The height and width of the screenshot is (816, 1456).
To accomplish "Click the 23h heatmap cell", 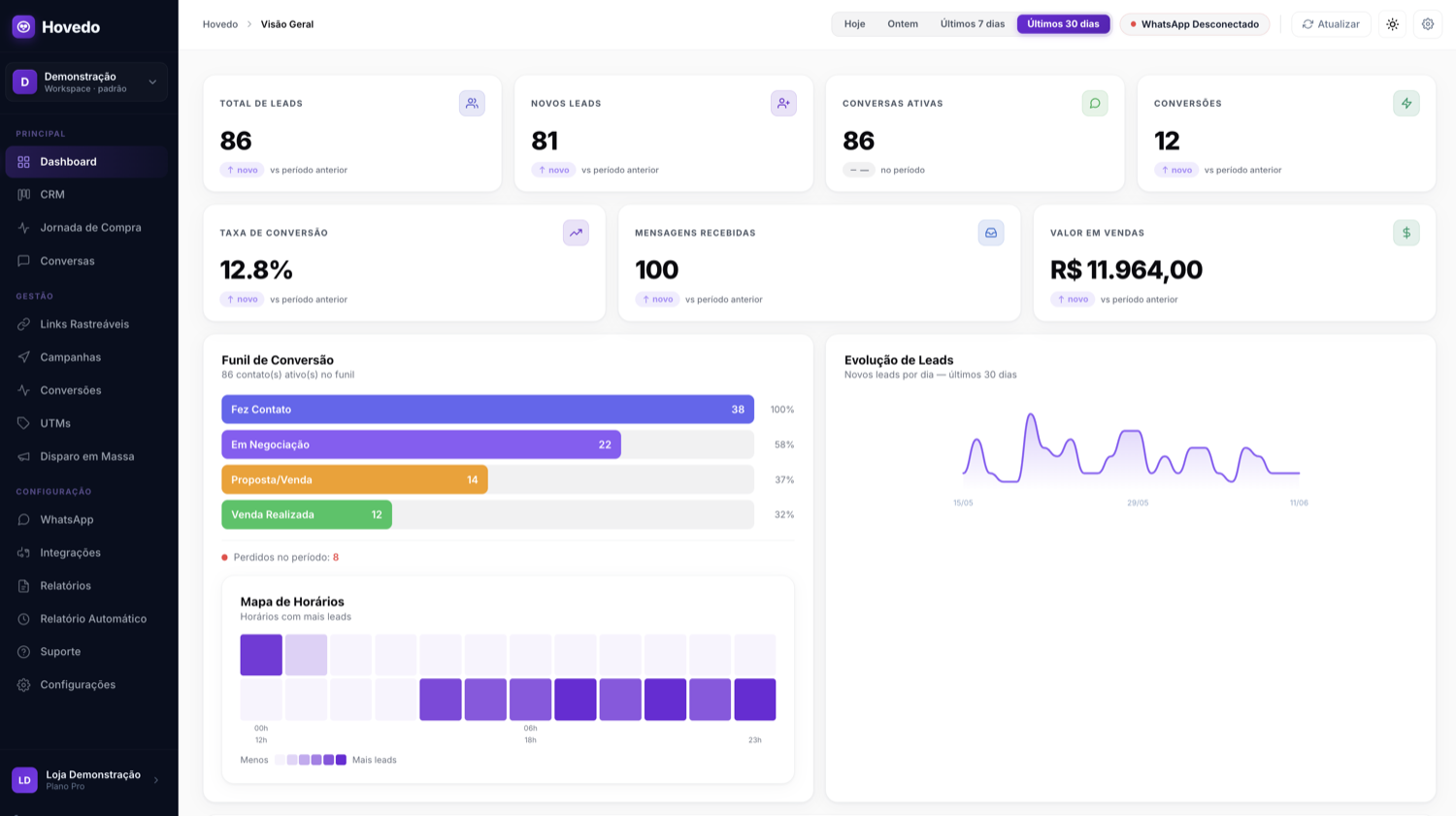I will [x=755, y=700].
